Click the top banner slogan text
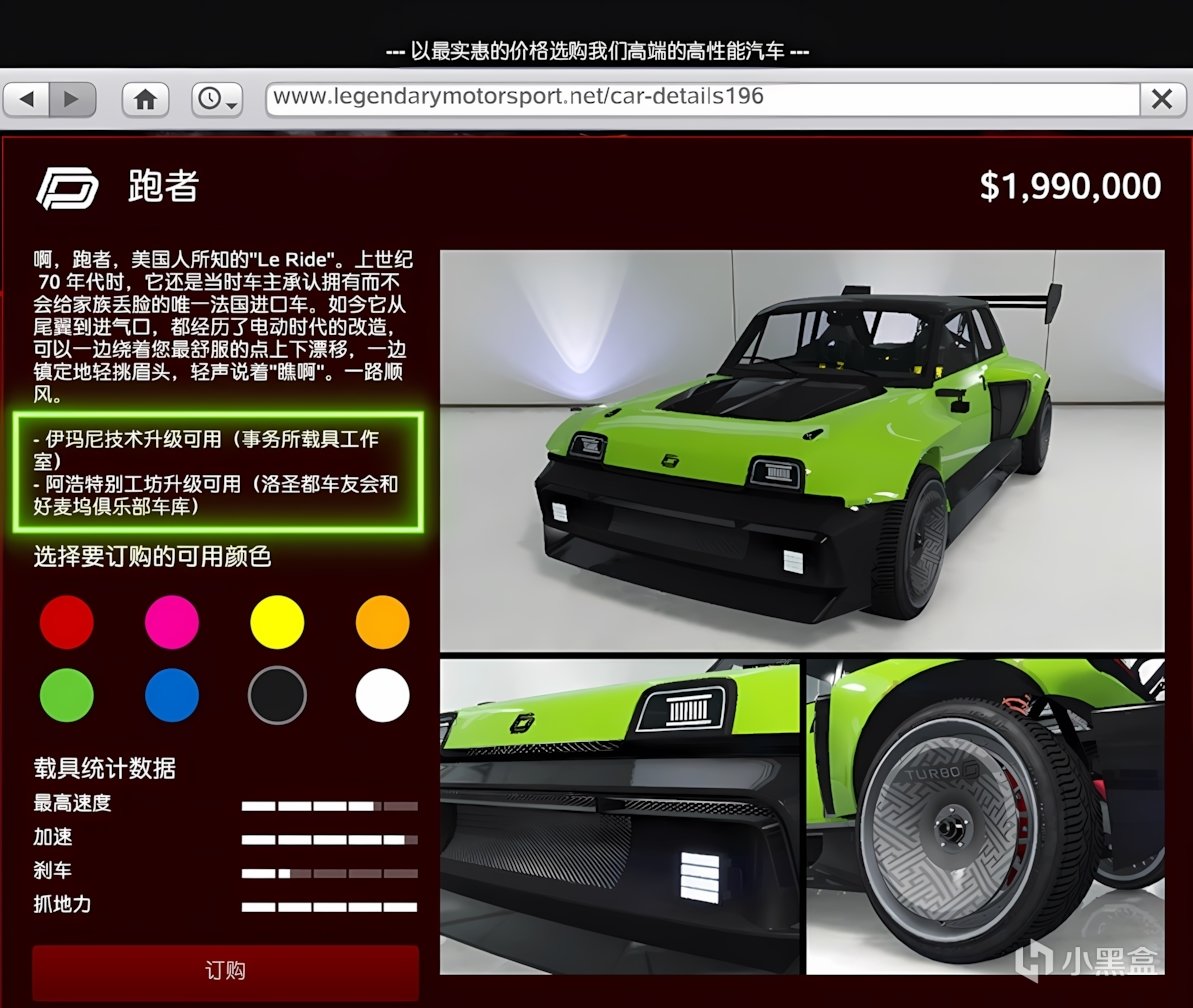The width and height of the screenshot is (1193, 1008). (597, 52)
